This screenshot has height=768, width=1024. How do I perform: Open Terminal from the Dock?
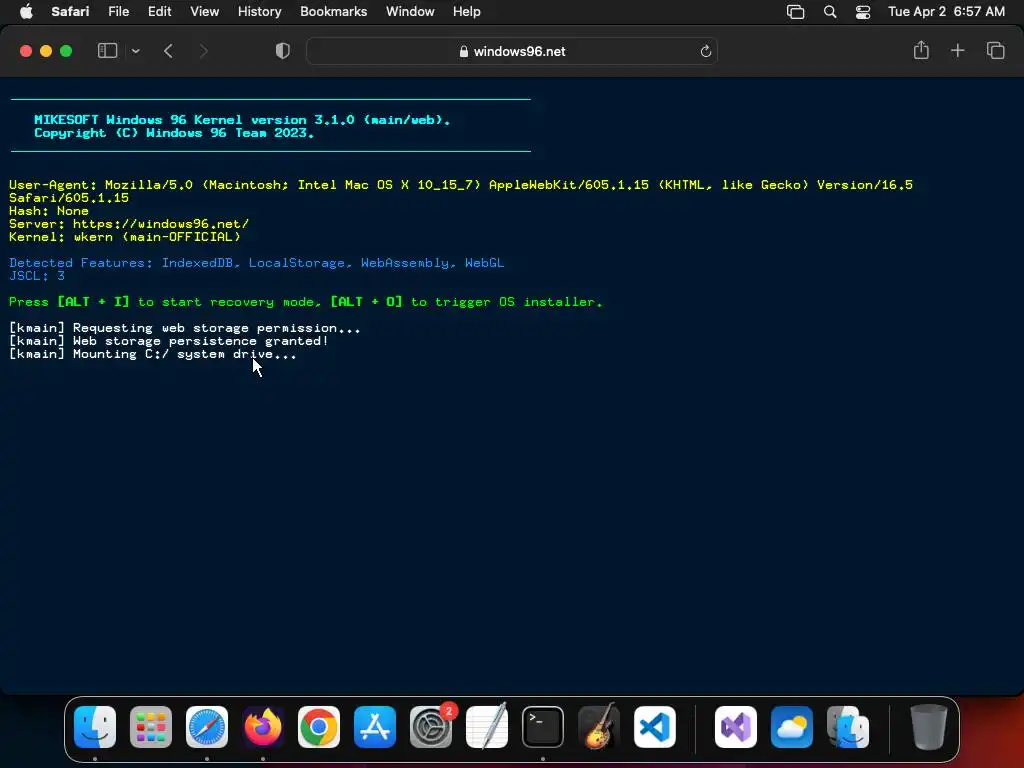click(543, 727)
